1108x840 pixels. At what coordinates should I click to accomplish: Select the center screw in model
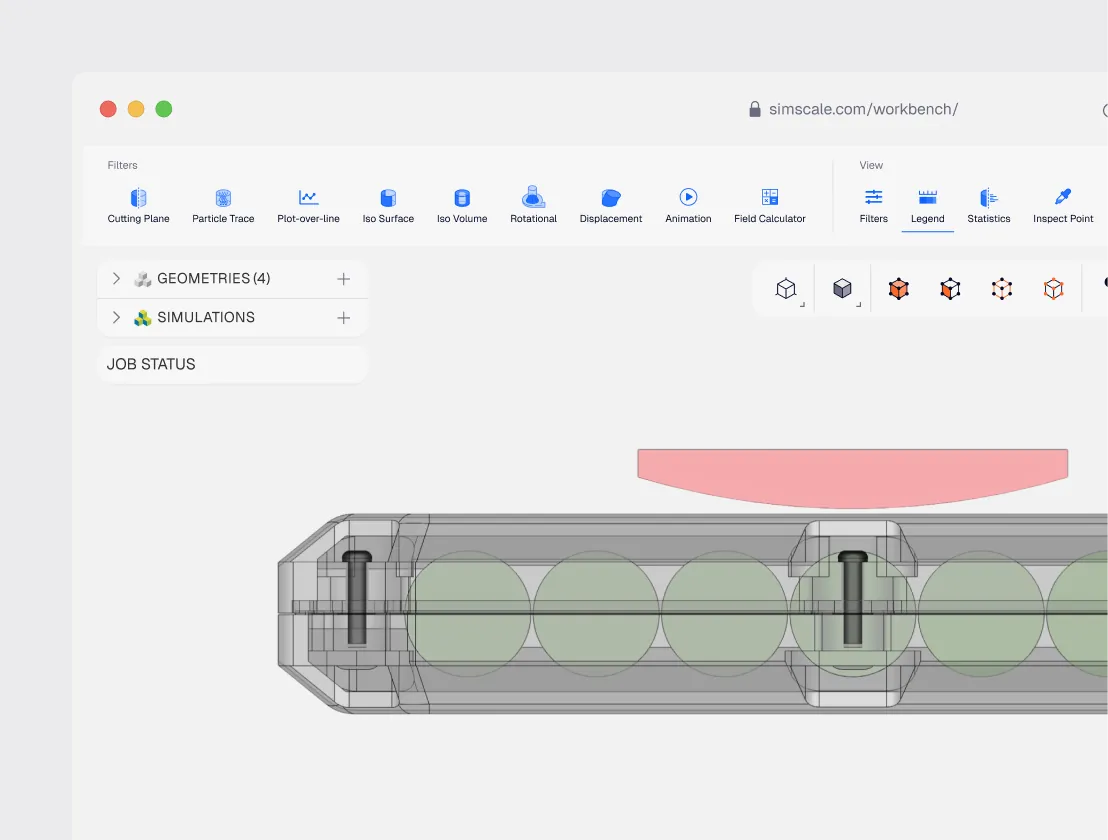tap(853, 598)
